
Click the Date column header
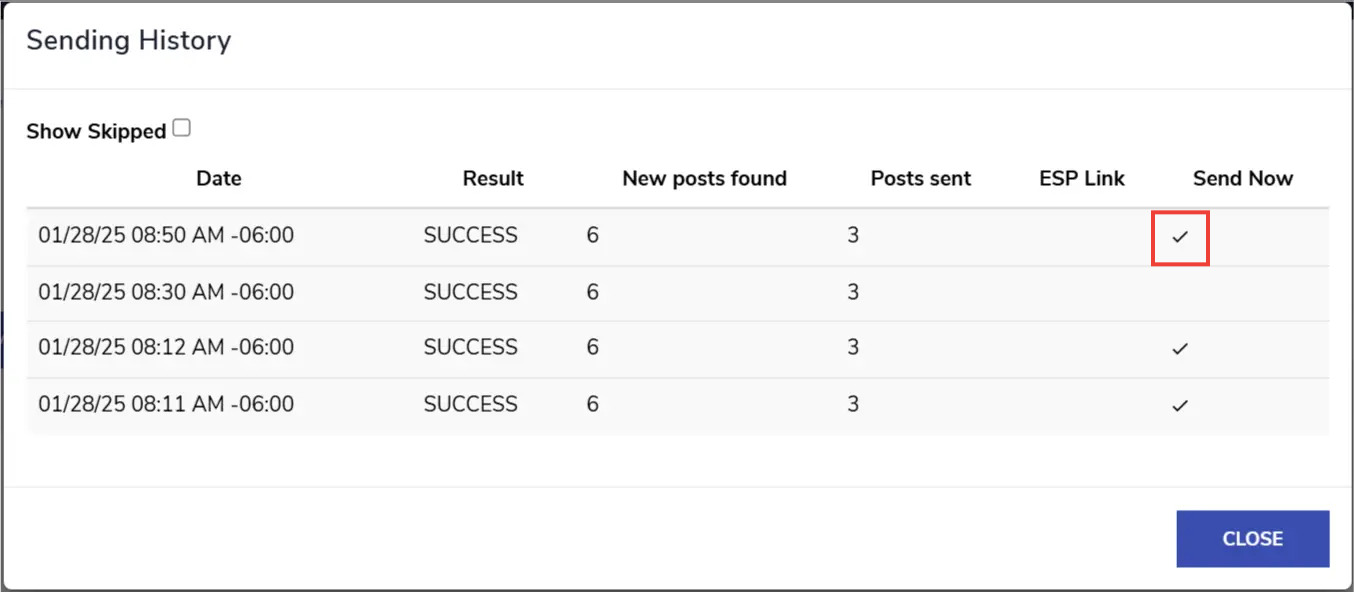click(218, 178)
